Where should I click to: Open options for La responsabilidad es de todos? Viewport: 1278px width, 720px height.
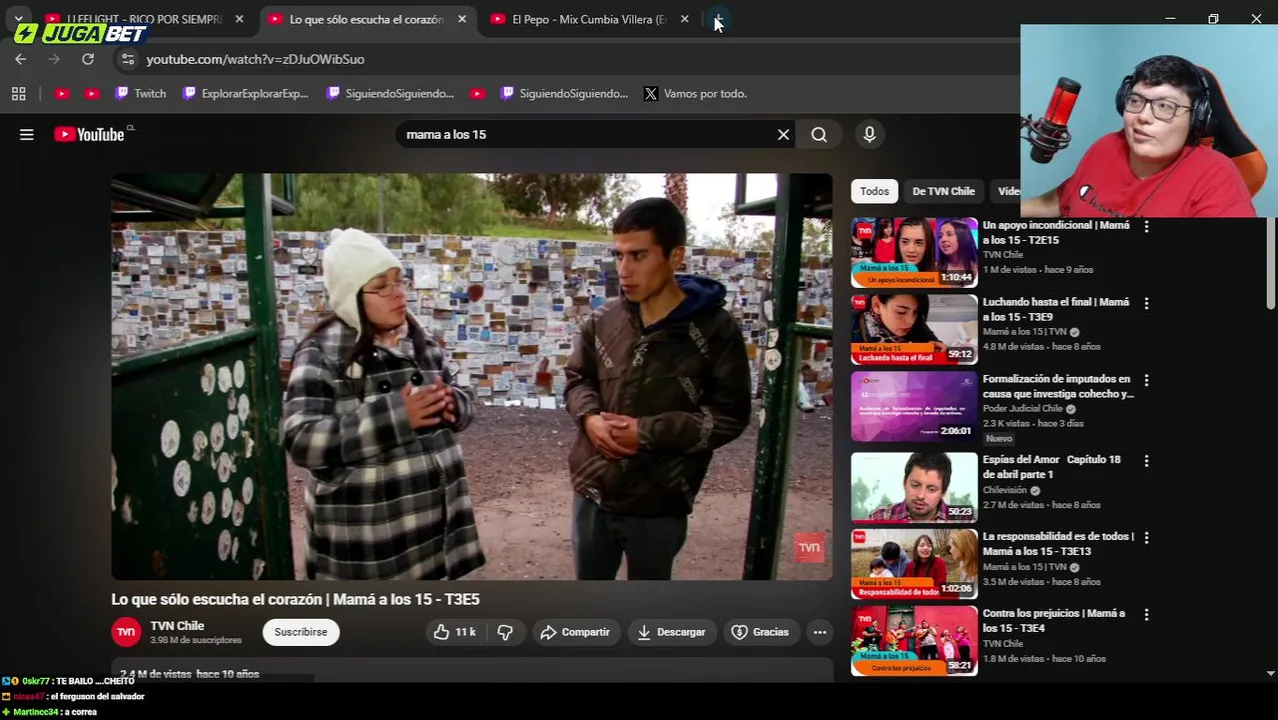(x=1146, y=537)
